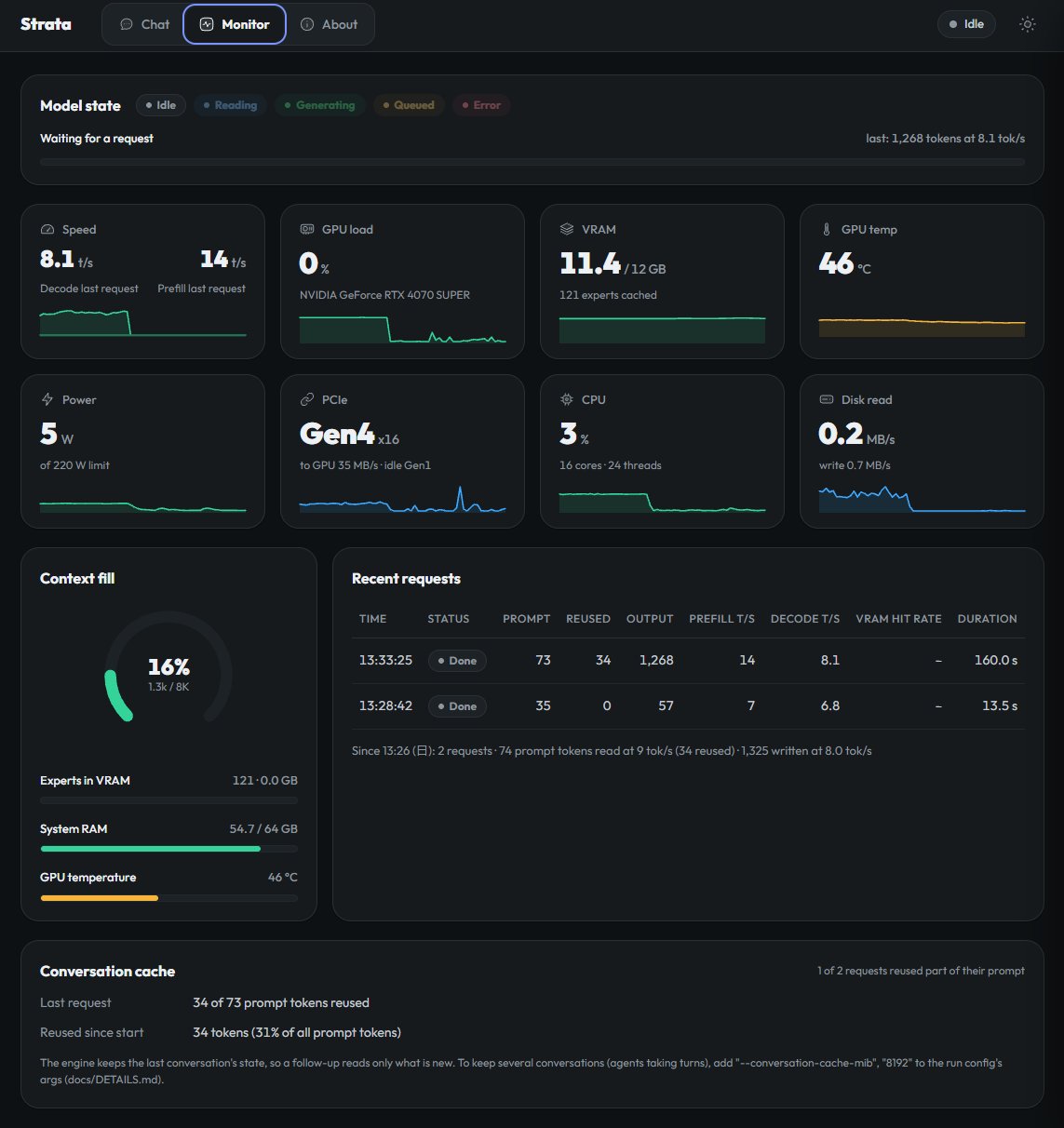
Task: Click the GPU temperature bar
Action: click(x=168, y=897)
